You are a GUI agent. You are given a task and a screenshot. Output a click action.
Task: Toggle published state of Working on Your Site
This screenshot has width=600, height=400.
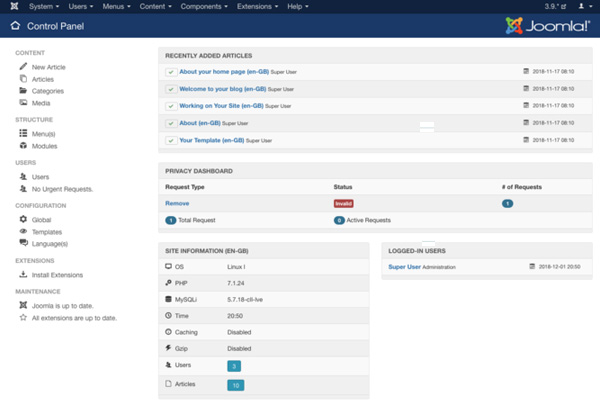tap(171, 106)
